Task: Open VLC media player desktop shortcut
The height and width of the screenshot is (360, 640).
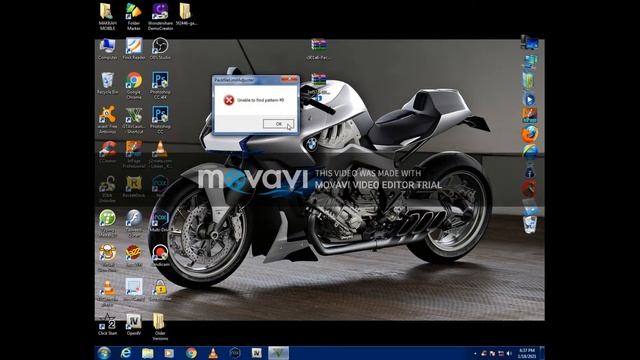Action: (107, 293)
